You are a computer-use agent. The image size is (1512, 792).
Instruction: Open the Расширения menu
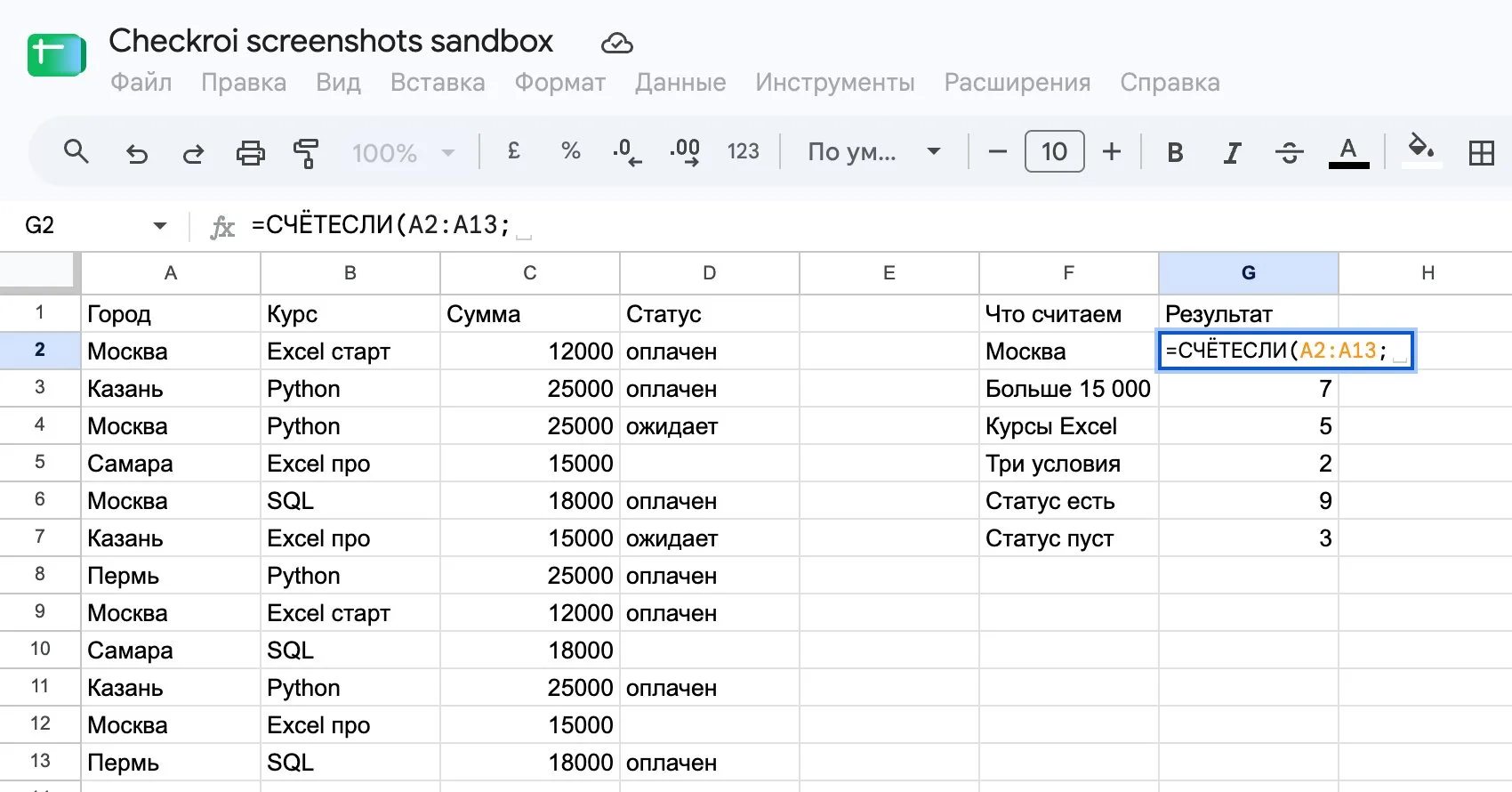[x=1017, y=83]
